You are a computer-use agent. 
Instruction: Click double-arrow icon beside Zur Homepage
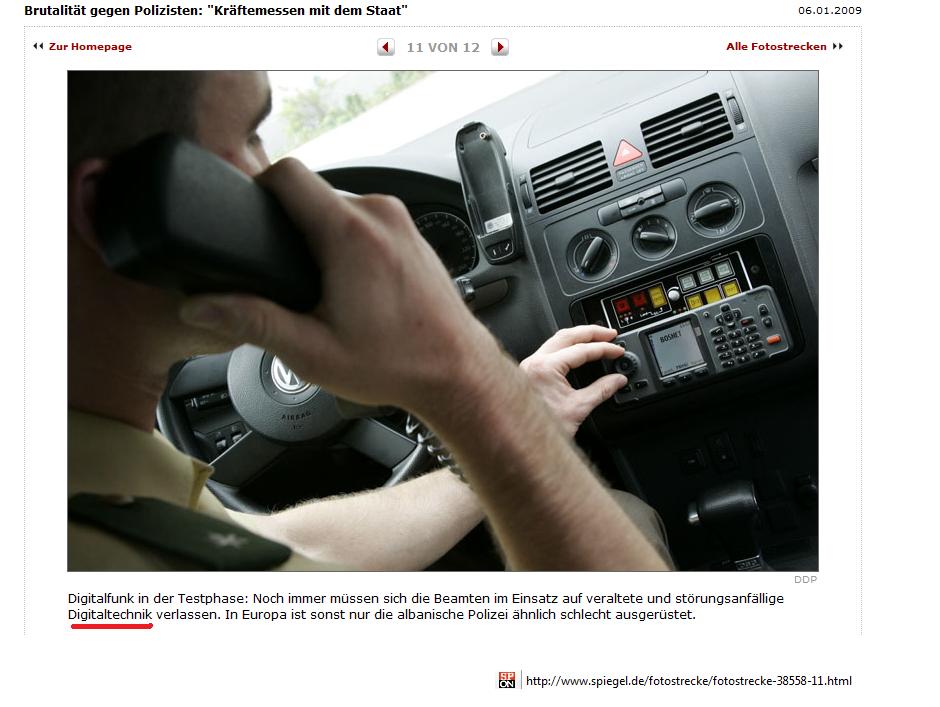click(38, 46)
